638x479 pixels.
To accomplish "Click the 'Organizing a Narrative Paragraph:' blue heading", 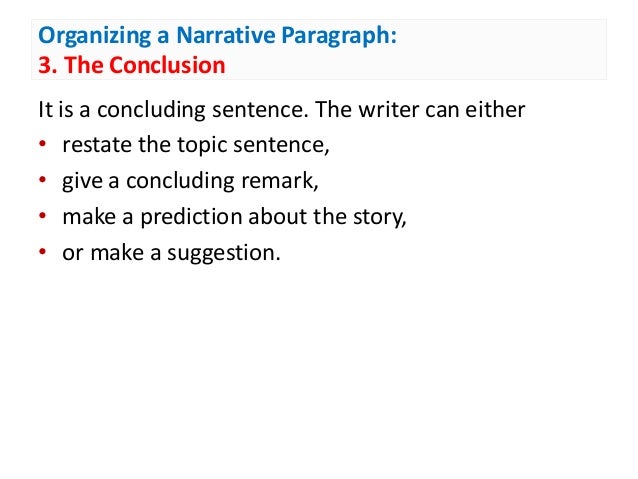I will pyautogui.click(x=217, y=36).
